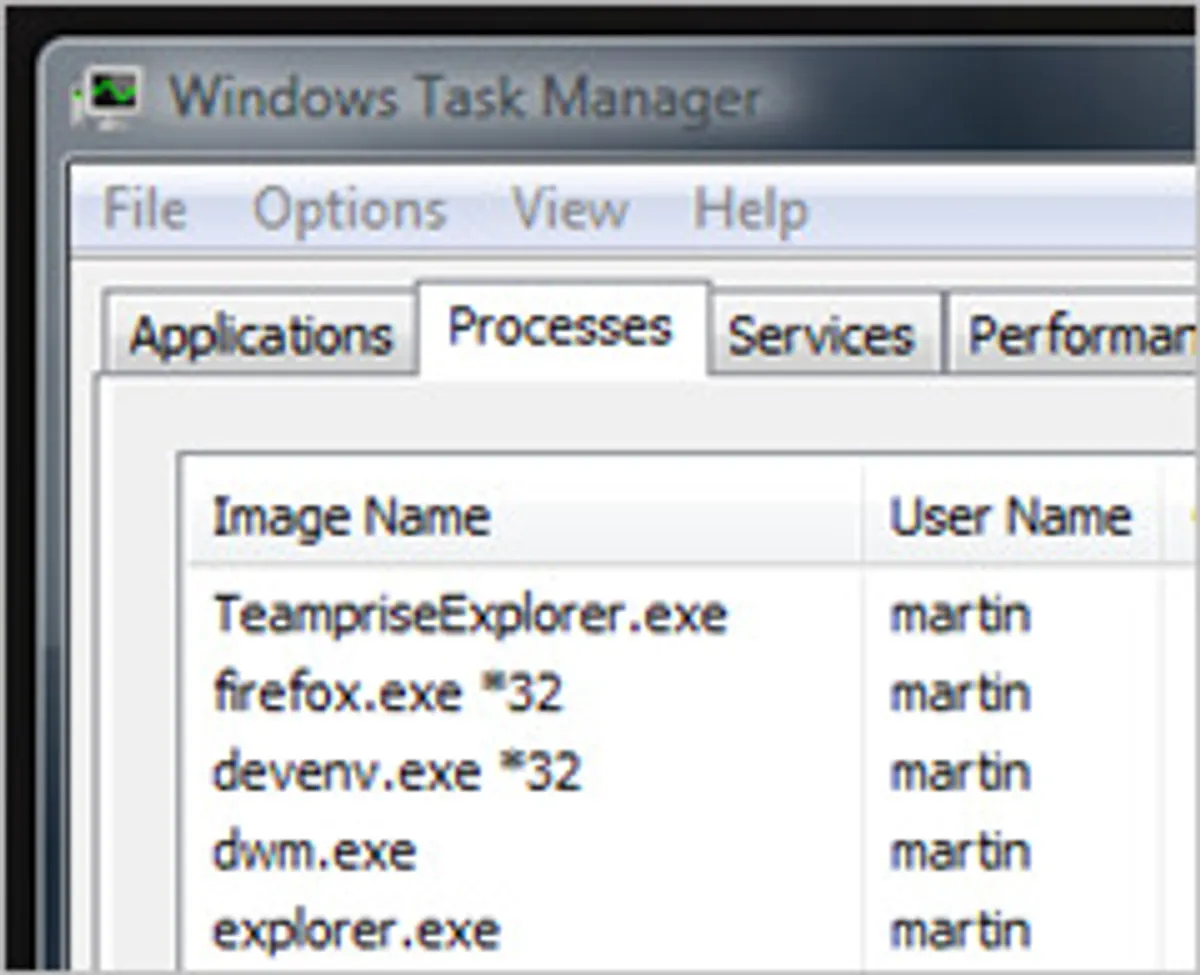Select the explorer.exe process row

(x=356, y=932)
